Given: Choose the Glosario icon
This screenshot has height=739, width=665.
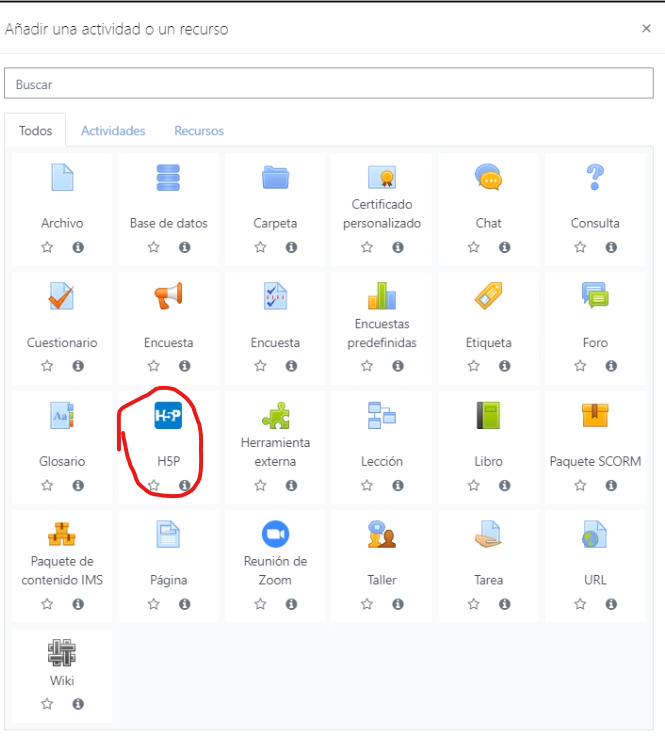Looking at the screenshot, I should [x=62, y=415].
